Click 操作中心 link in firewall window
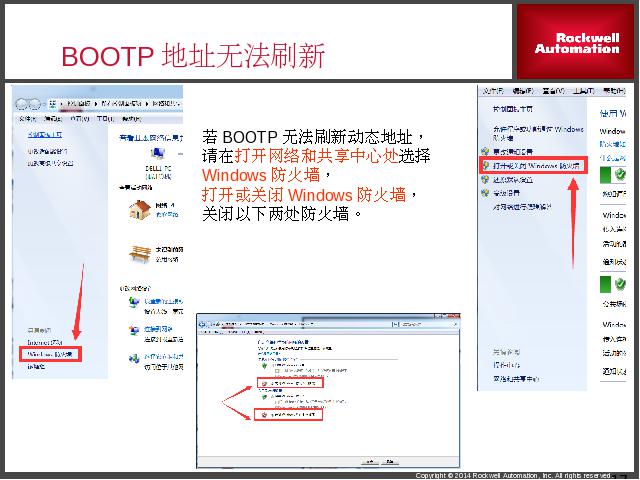640x480 pixels. pos(507,365)
